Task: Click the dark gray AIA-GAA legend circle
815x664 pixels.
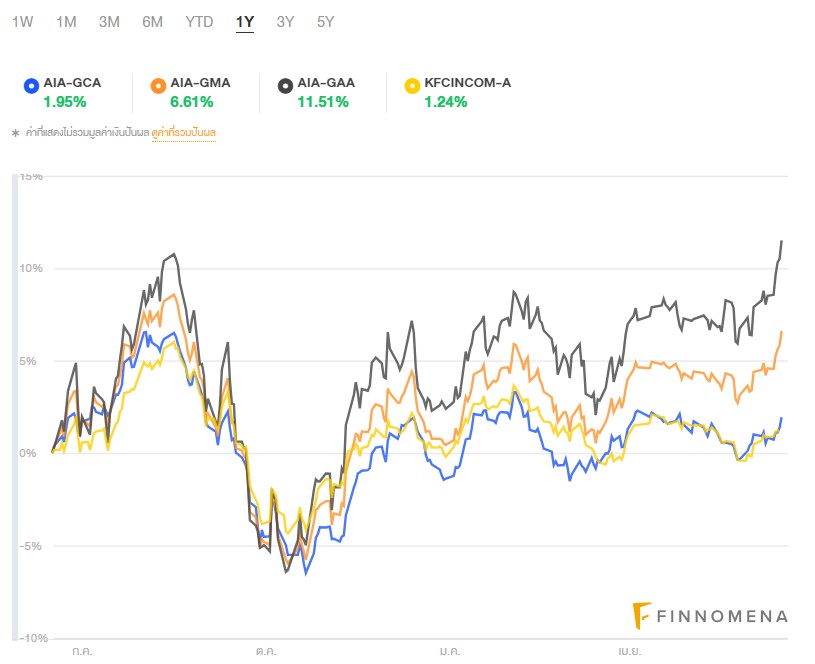Action: point(286,85)
